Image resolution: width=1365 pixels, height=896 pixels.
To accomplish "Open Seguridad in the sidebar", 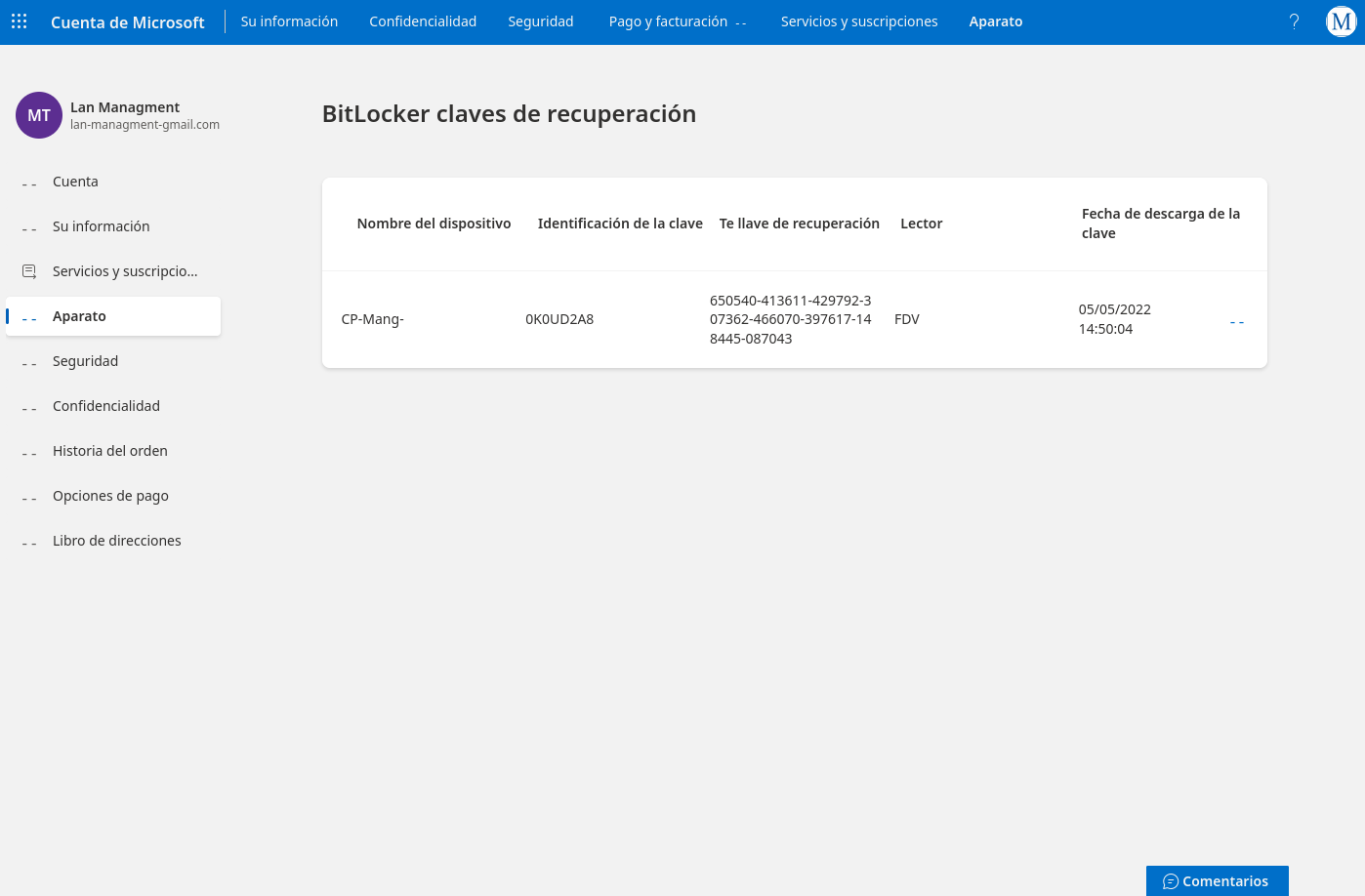I will point(113,361).
